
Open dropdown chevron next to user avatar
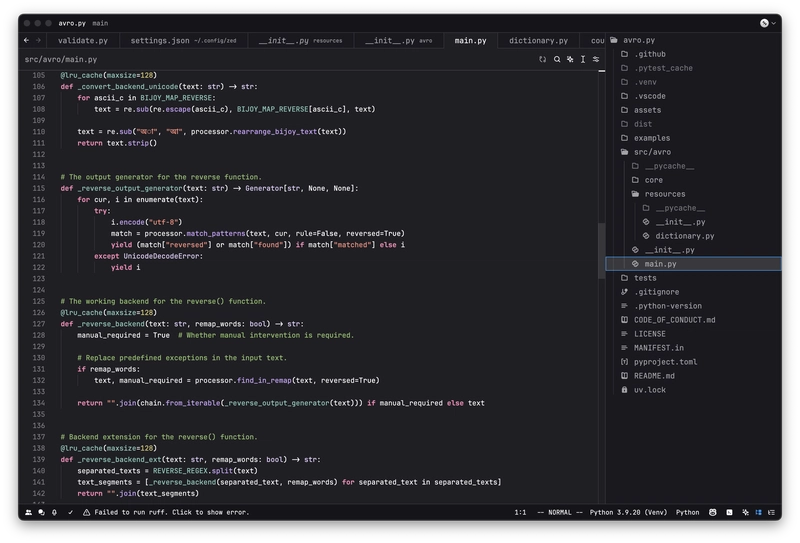(773, 23)
